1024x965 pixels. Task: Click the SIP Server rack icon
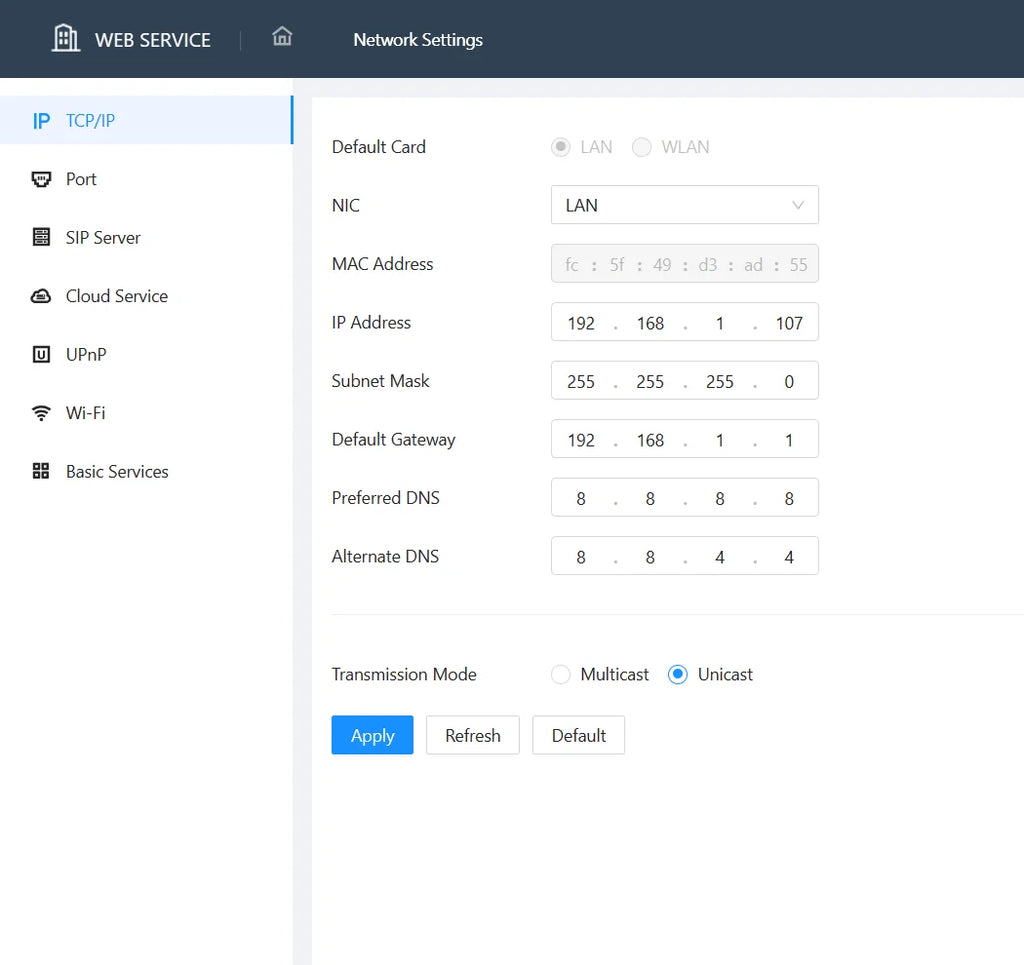pyautogui.click(x=41, y=237)
